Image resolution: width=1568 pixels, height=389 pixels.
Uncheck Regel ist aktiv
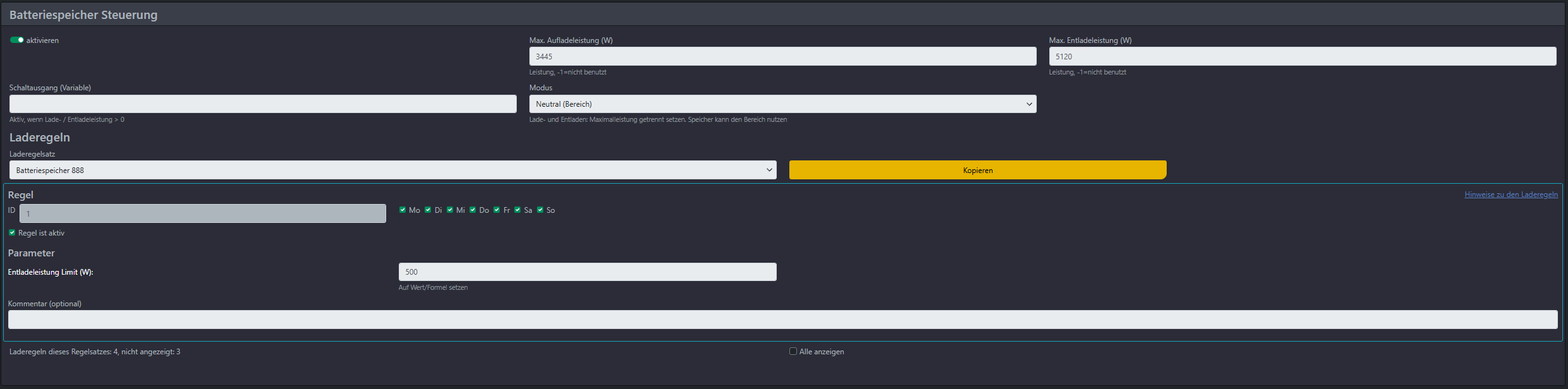(x=12, y=232)
